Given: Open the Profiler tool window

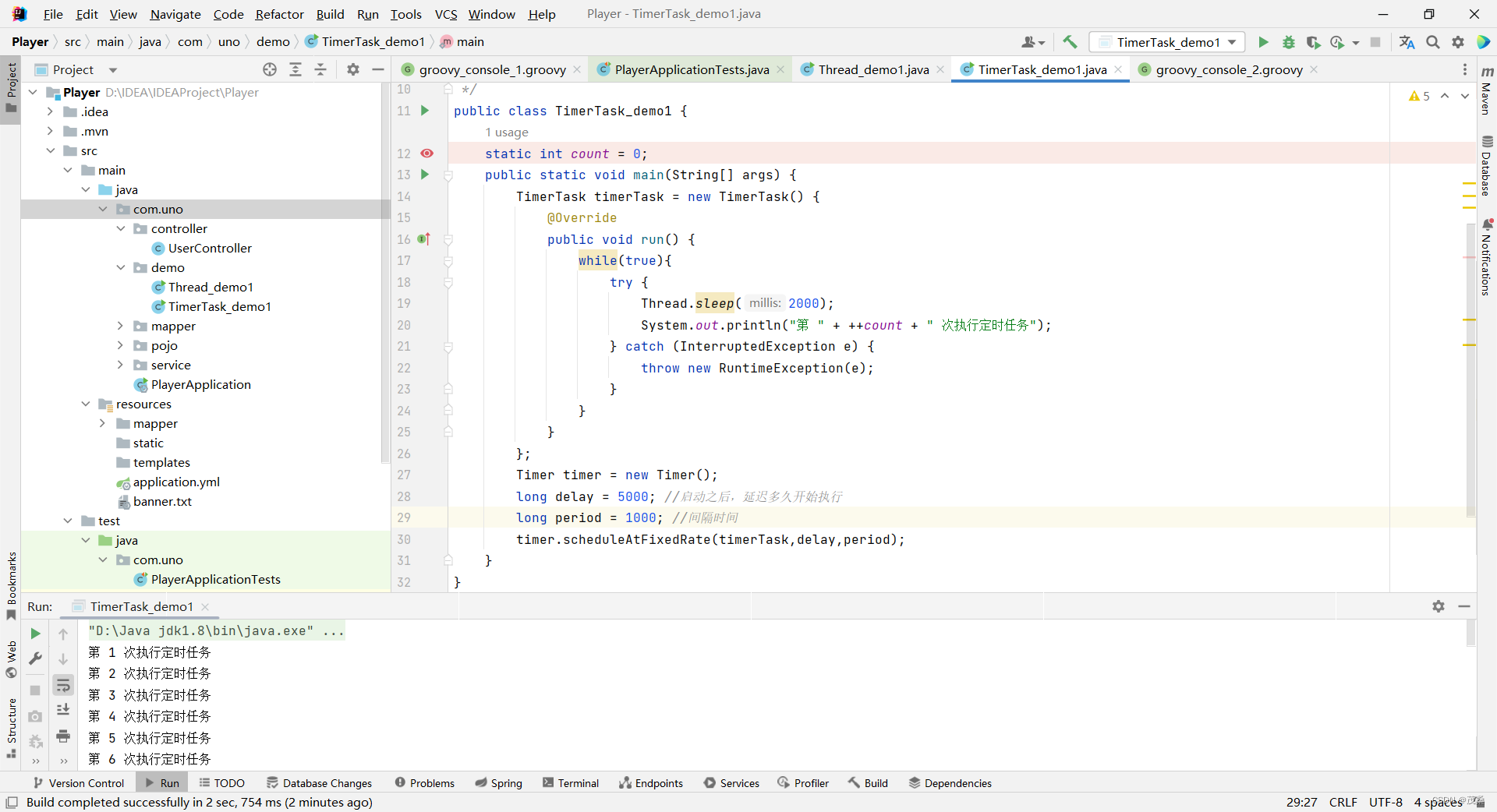Looking at the screenshot, I should [x=803, y=783].
